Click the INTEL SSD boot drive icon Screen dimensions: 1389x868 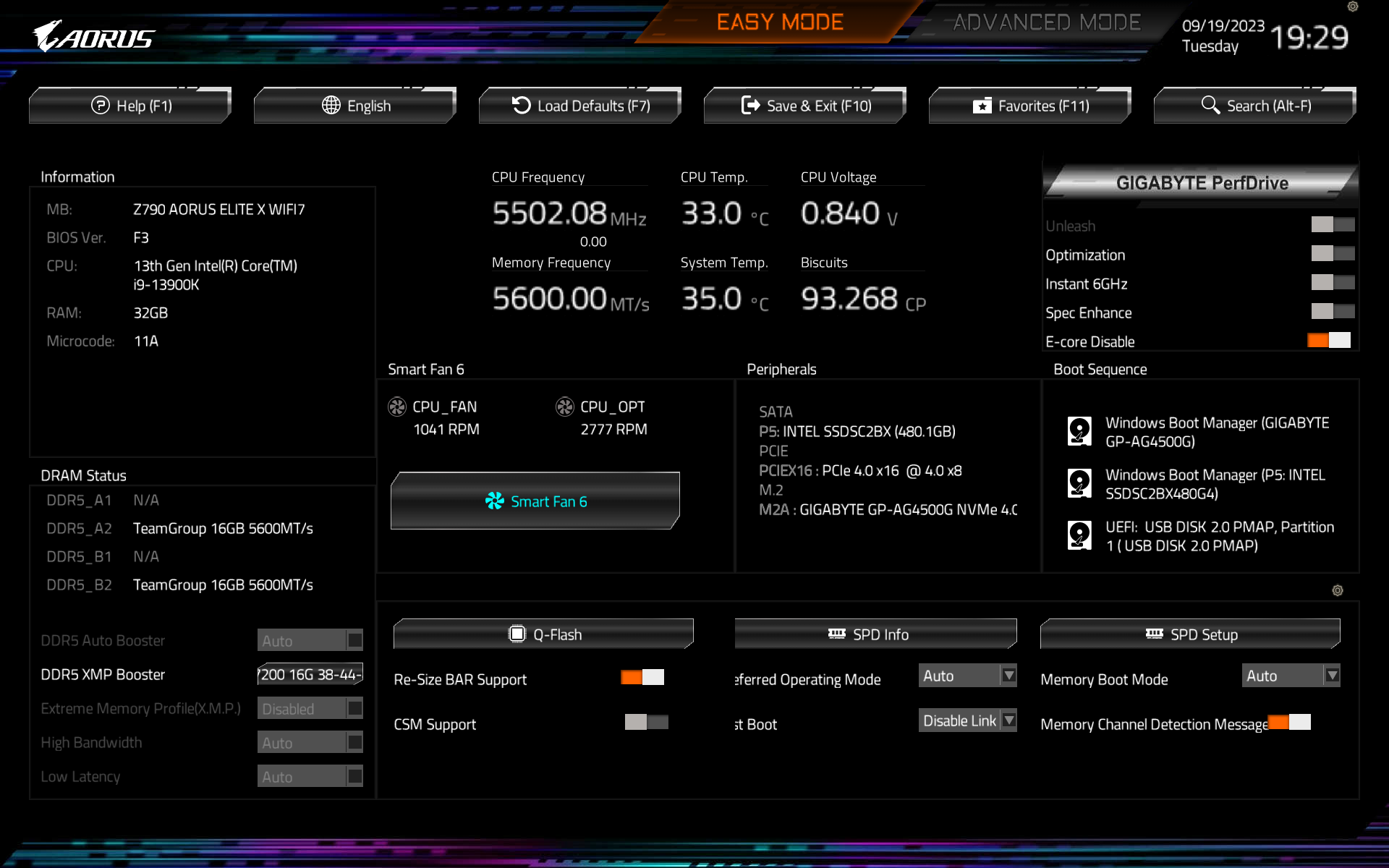click(1079, 483)
